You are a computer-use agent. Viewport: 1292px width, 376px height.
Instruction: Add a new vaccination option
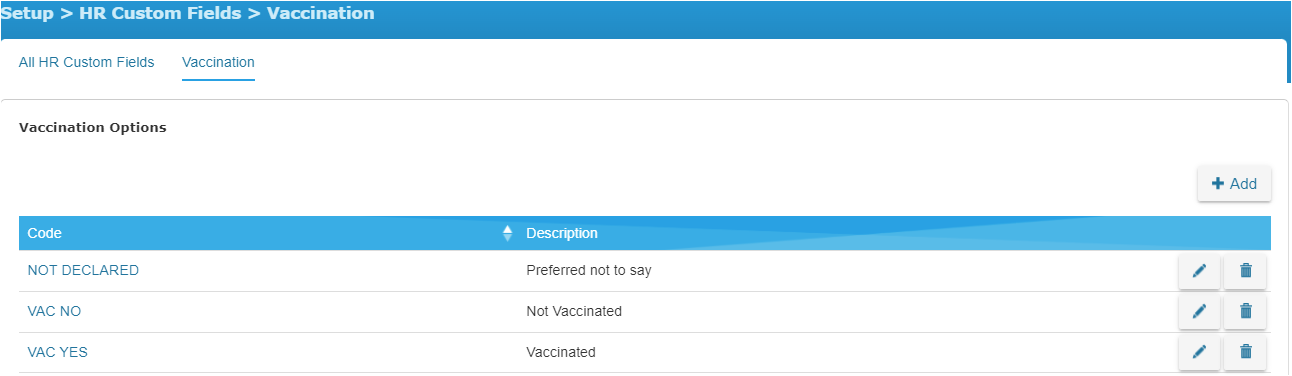coord(1234,184)
